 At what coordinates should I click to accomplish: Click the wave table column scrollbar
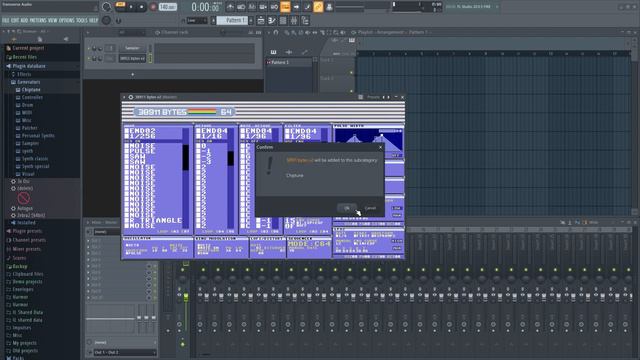[x=186, y=178]
